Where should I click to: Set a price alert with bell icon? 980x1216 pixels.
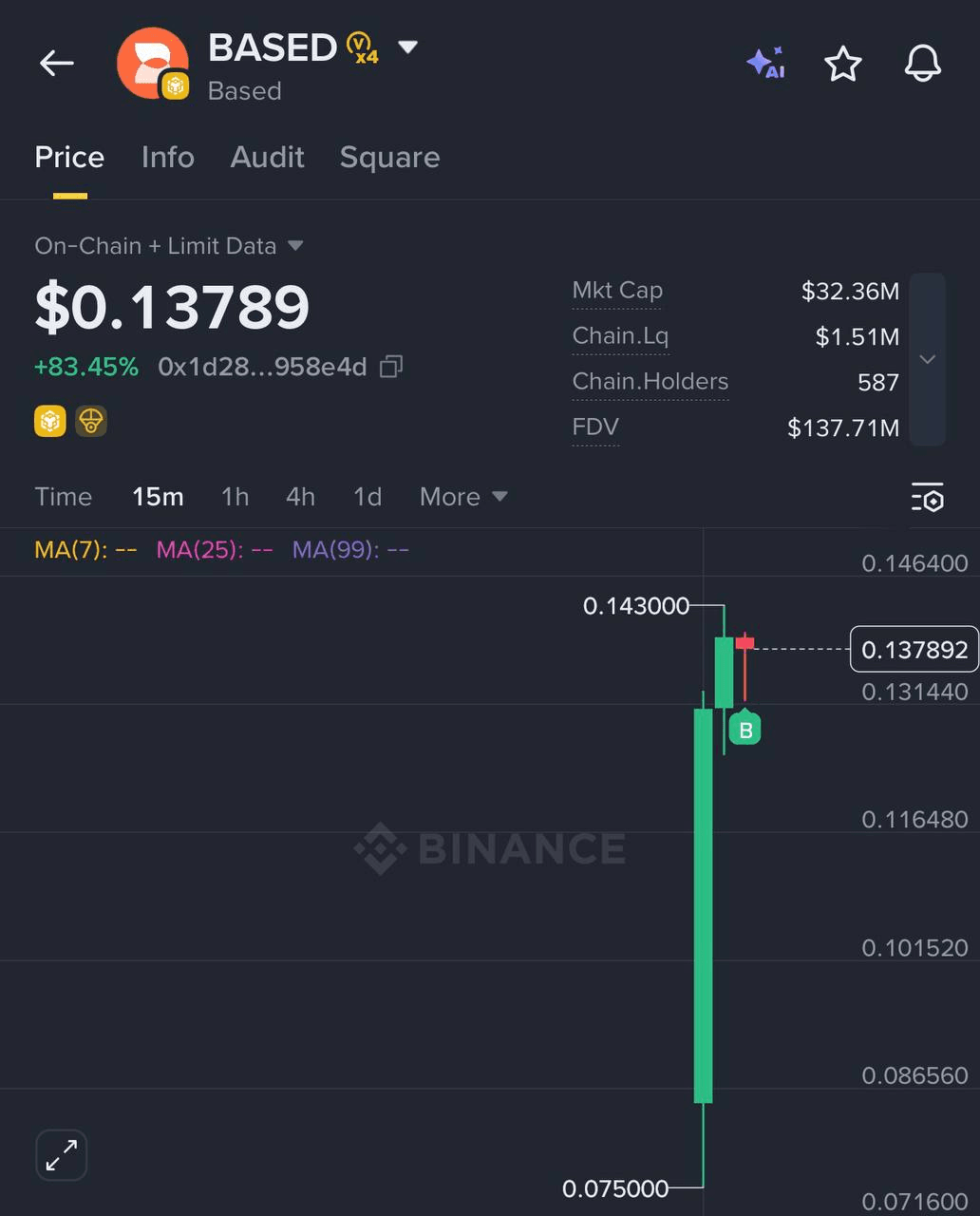pyautogui.click(x=922, y=65)
